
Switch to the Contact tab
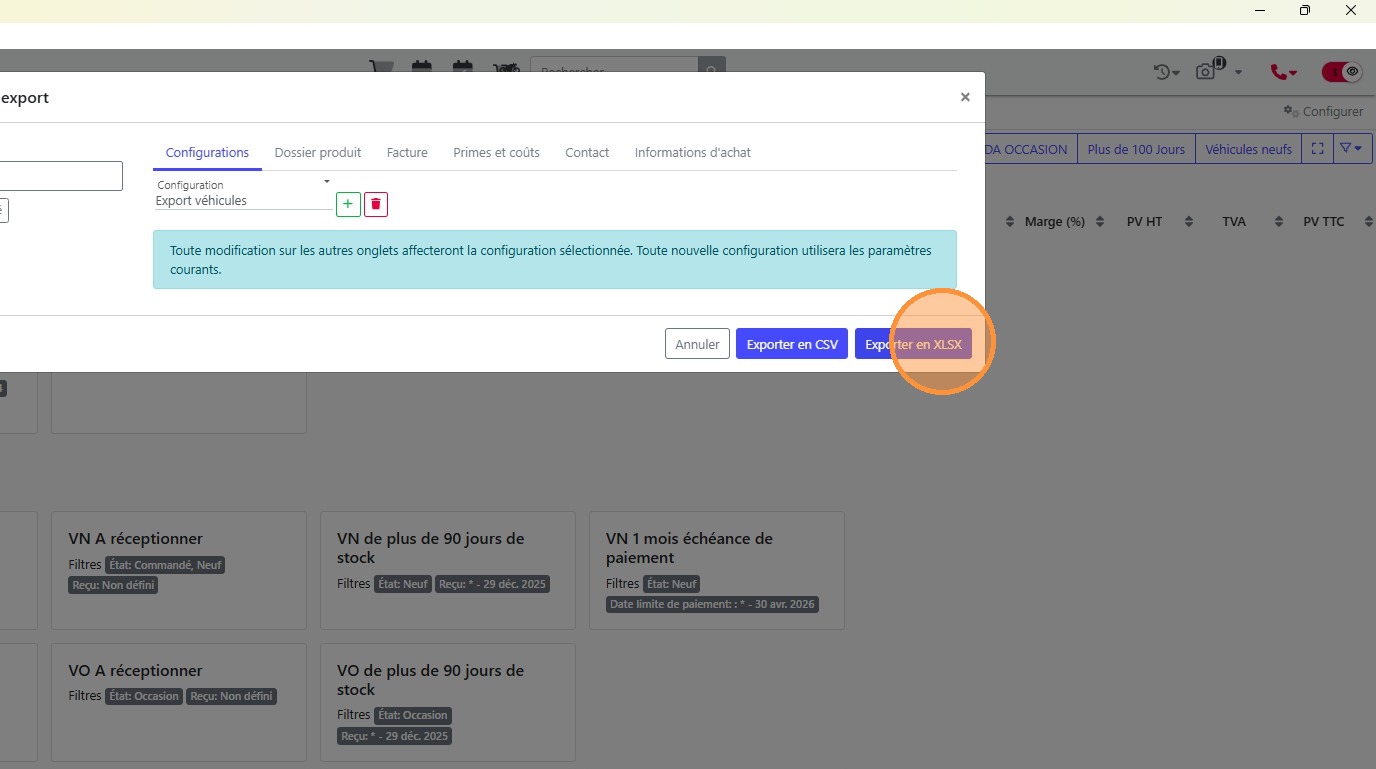click(587, 153)
